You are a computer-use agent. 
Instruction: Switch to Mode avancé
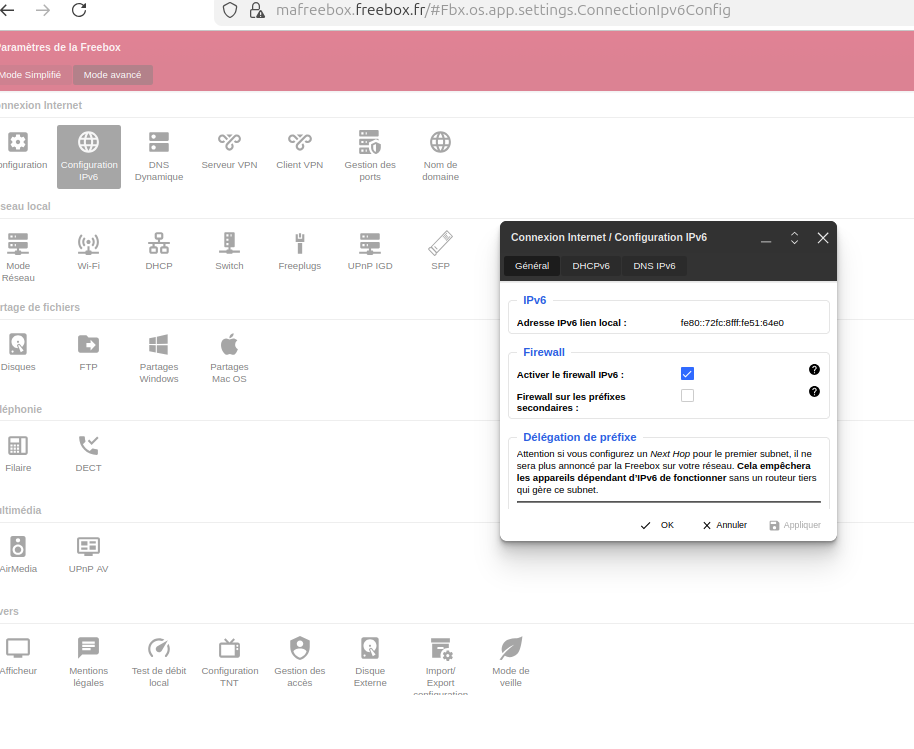coord(113,75)
